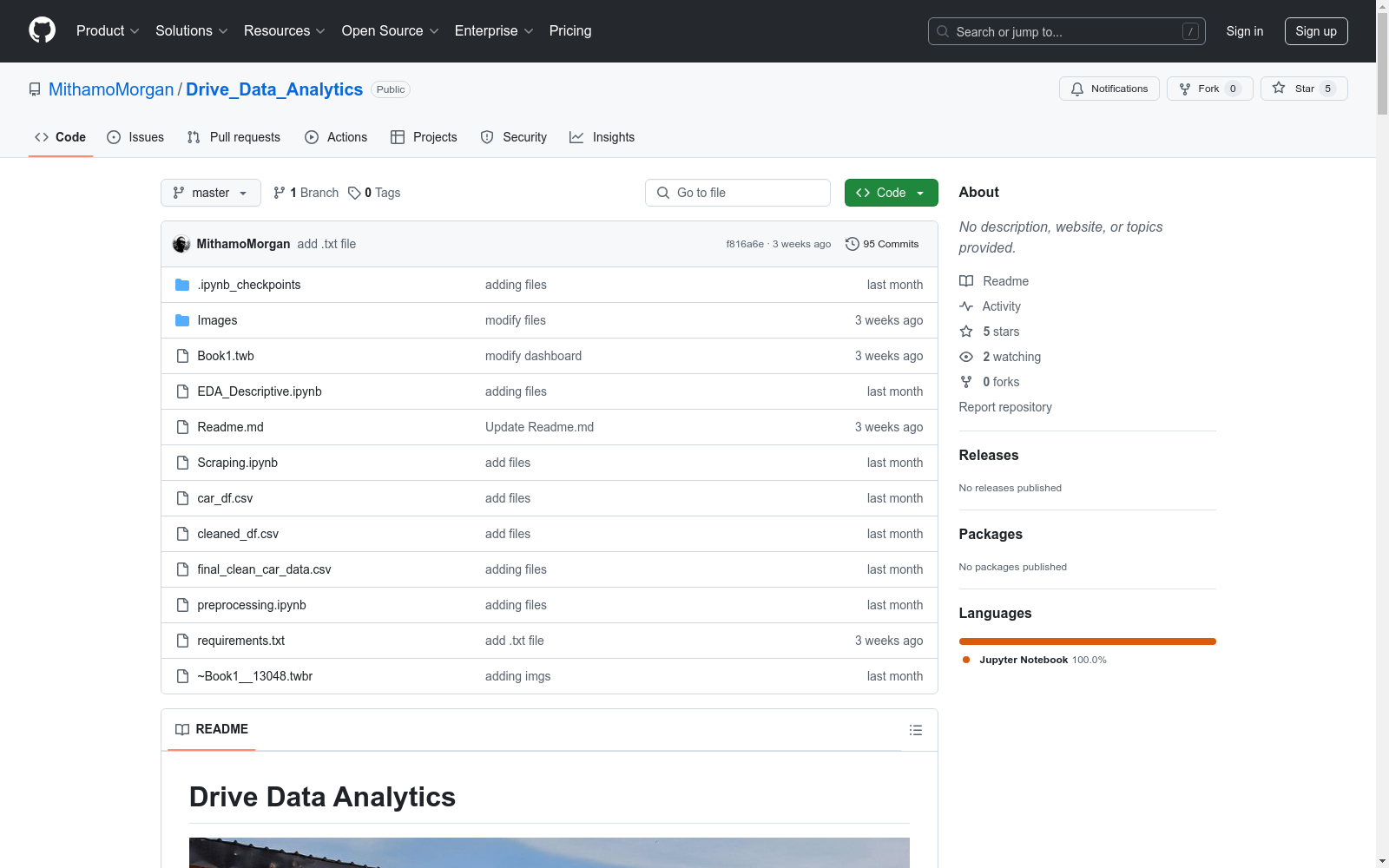The image size is (1389, 868).
Task: Click the branch icon beside 1 Branch
Action: (x=280, y=193)
